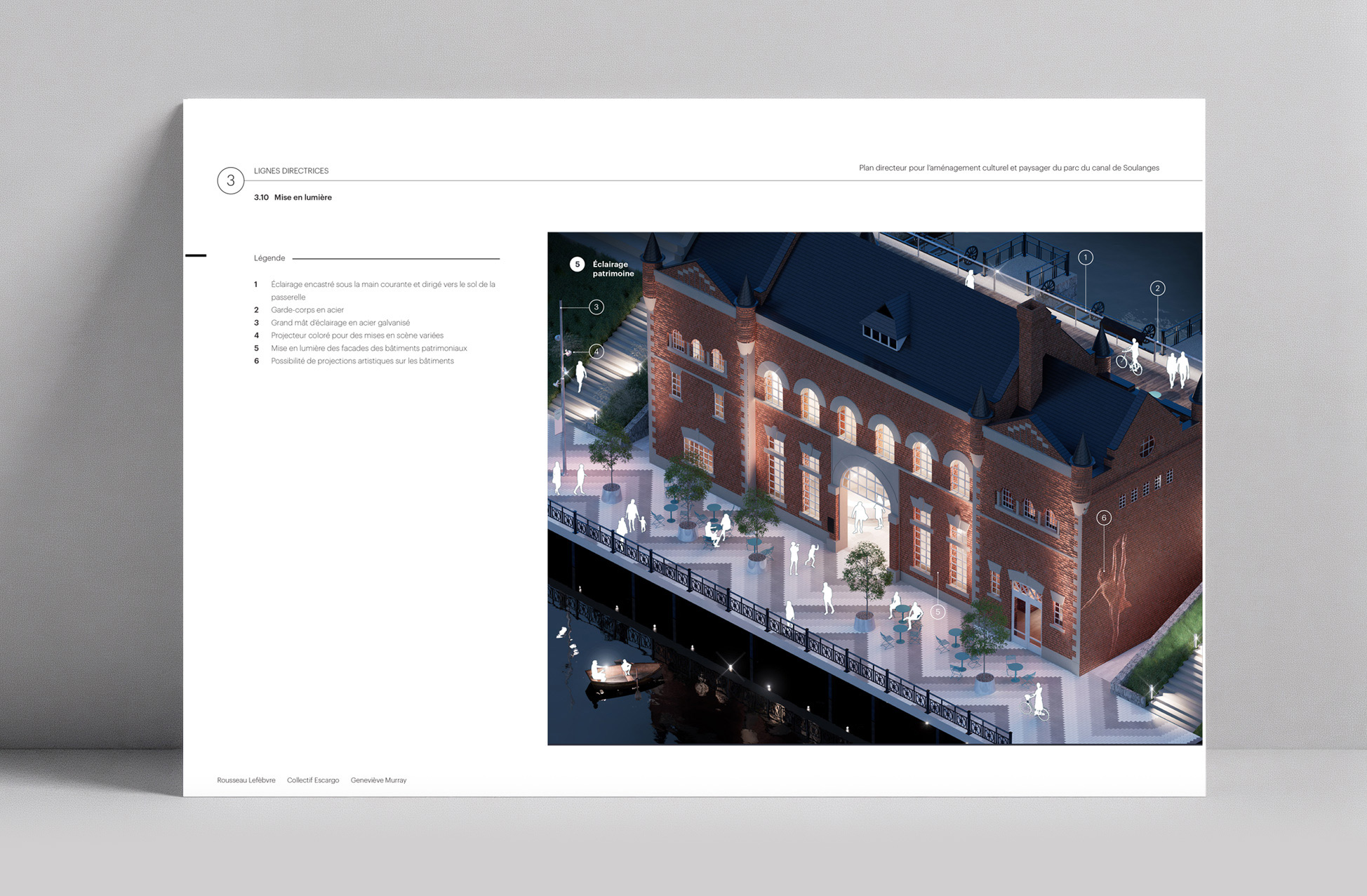
Task: Click the Légende heading
Action: pyautogui.click(x=269, y=258)
